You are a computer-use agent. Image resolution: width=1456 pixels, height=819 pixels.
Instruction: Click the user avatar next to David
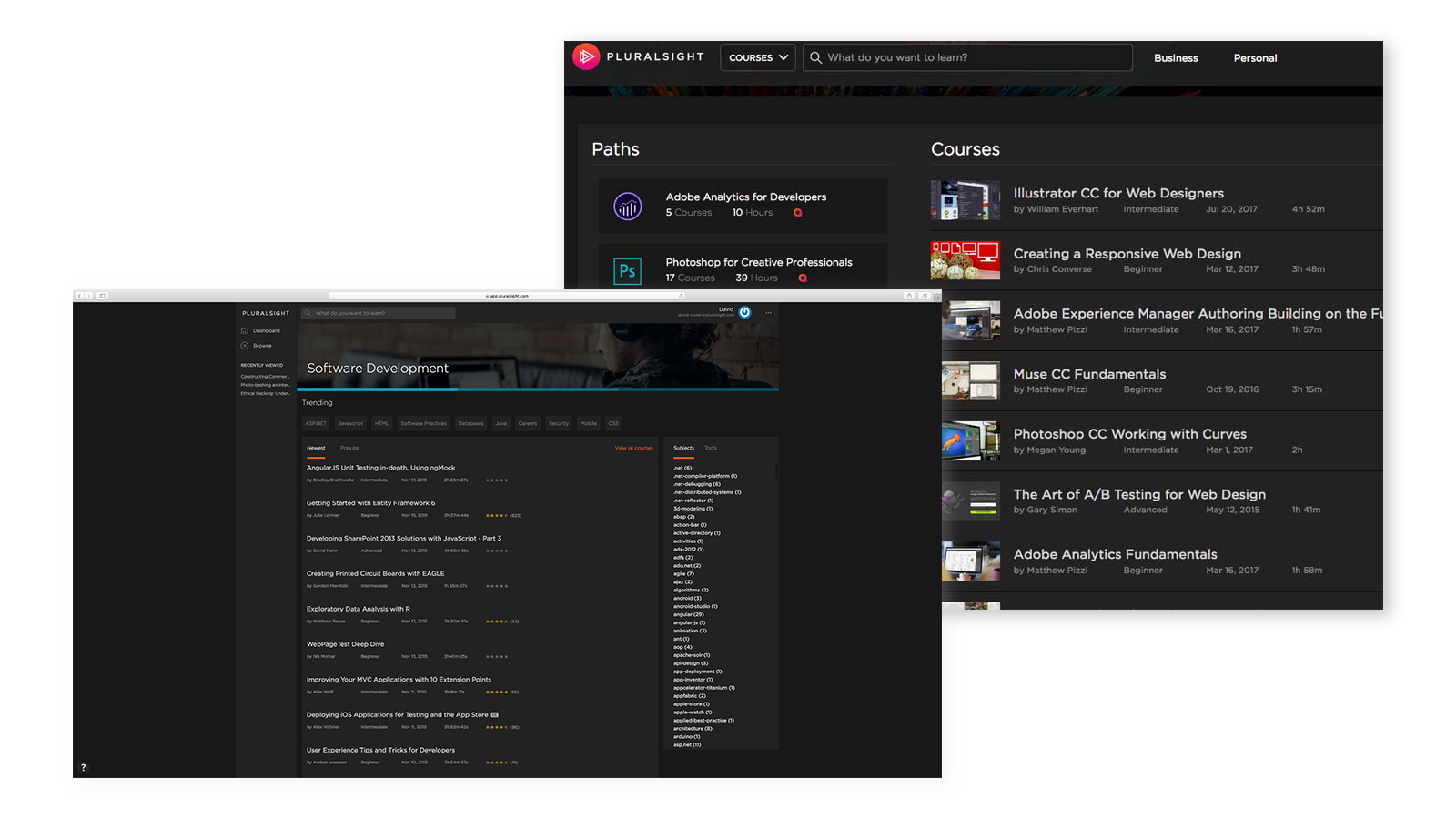tap(744, 312)
